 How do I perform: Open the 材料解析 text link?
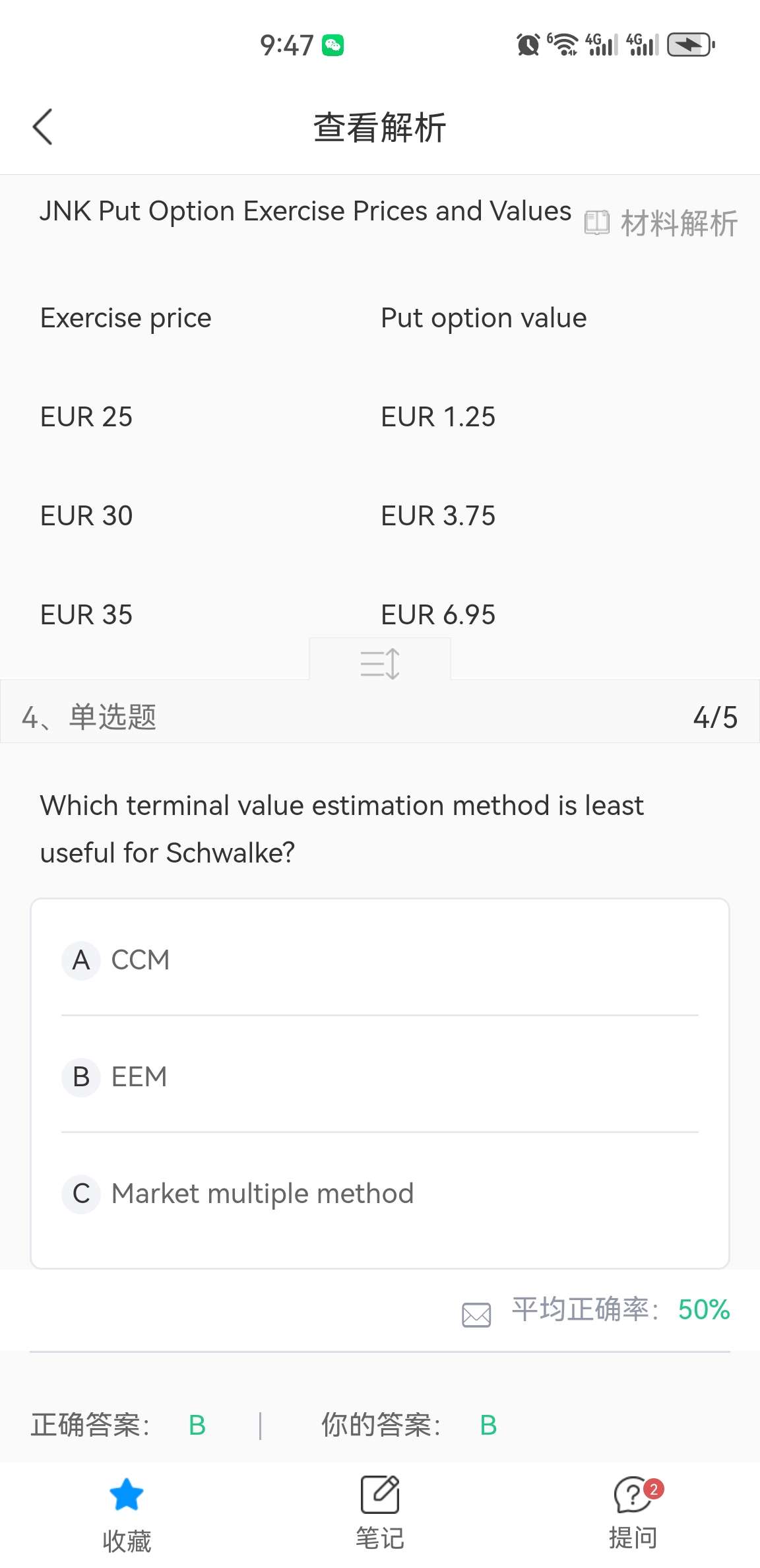click(x=679, y=223)
